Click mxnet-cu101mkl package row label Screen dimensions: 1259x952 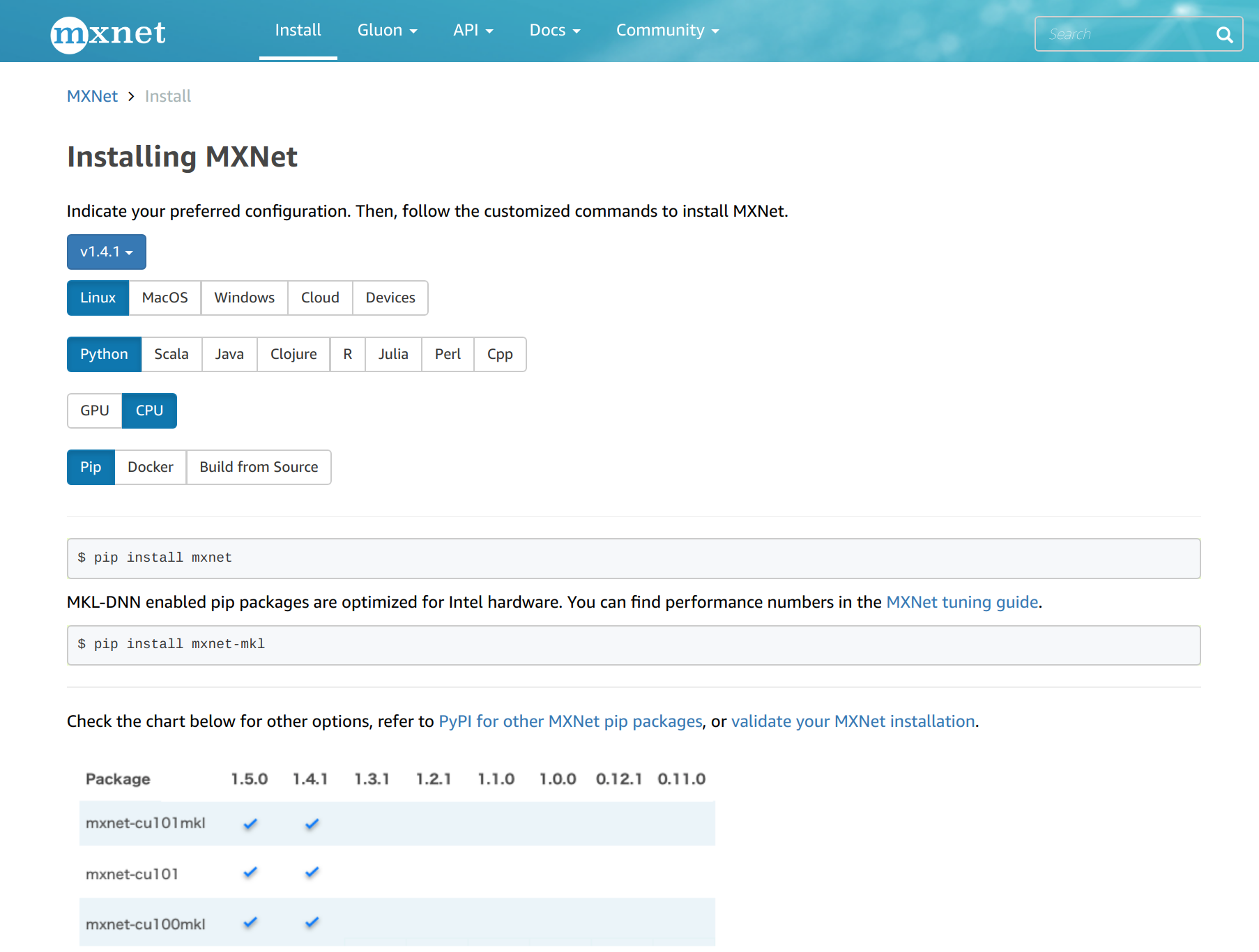click(146, 823)
